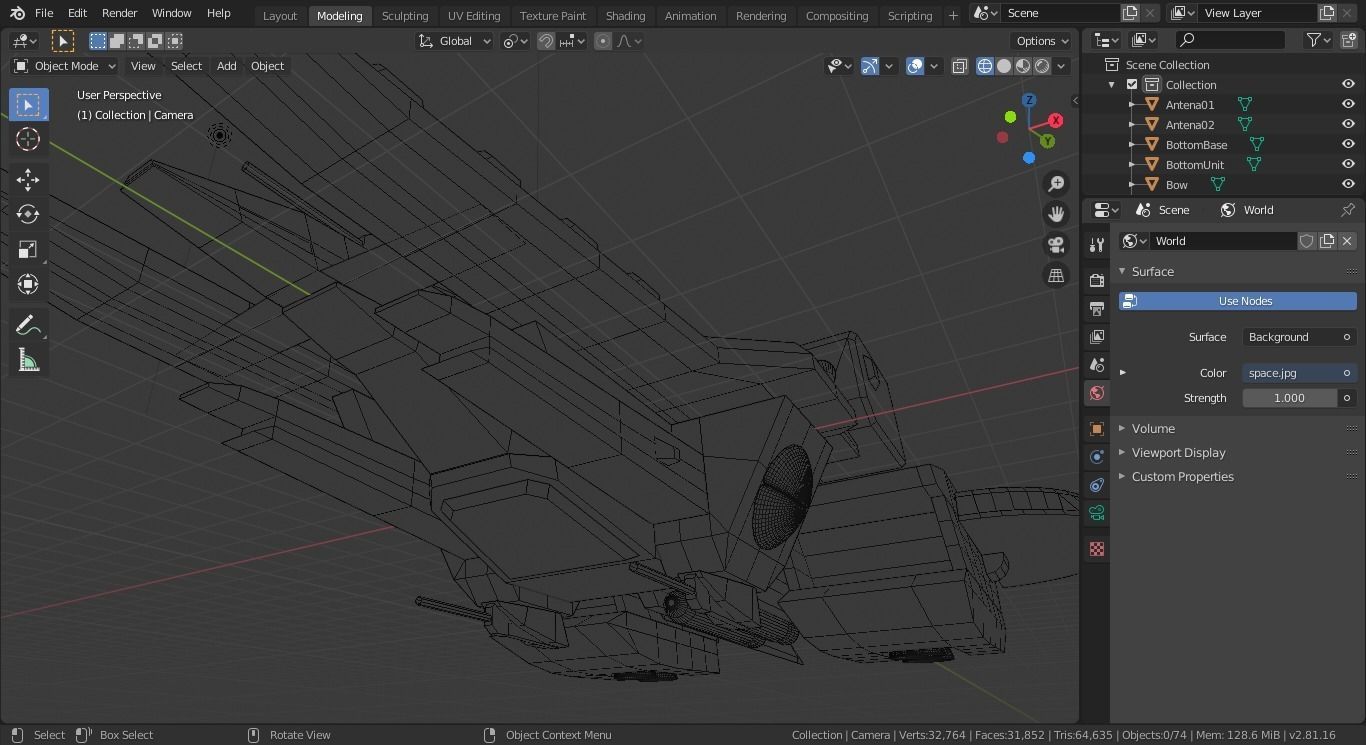This screenshot has width=1366, height=745.
Task: Toggle Collection visibility eye
Action: coord(1348,84)
